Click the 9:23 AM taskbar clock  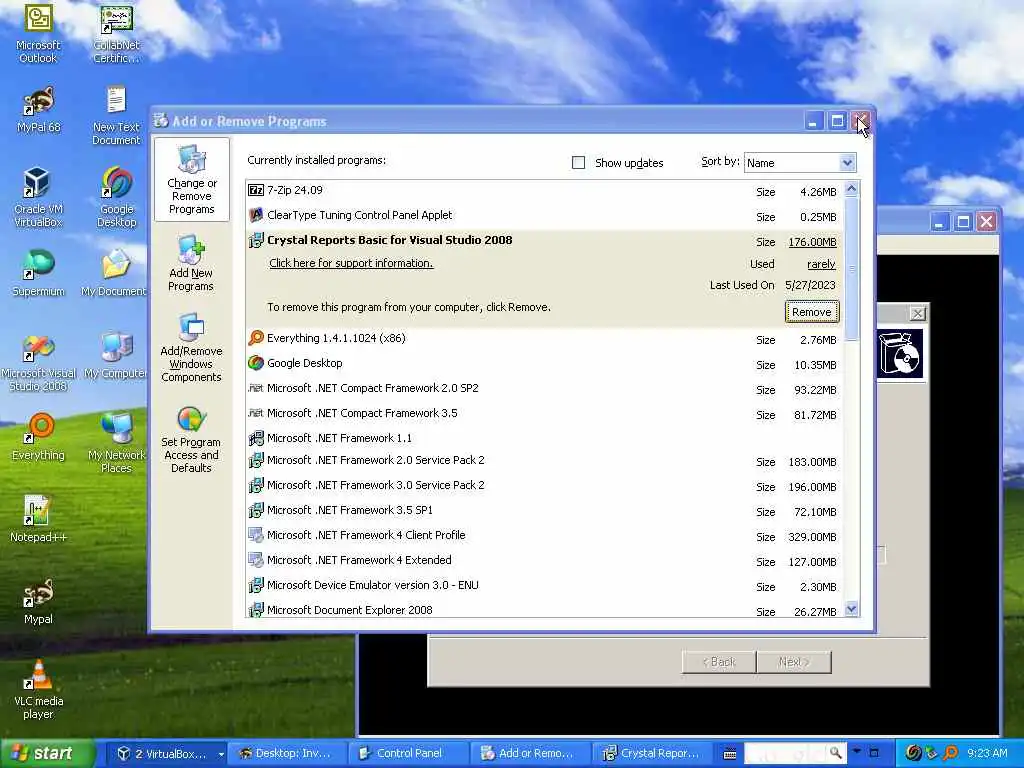pyautogui.click(x=987, y=754)
